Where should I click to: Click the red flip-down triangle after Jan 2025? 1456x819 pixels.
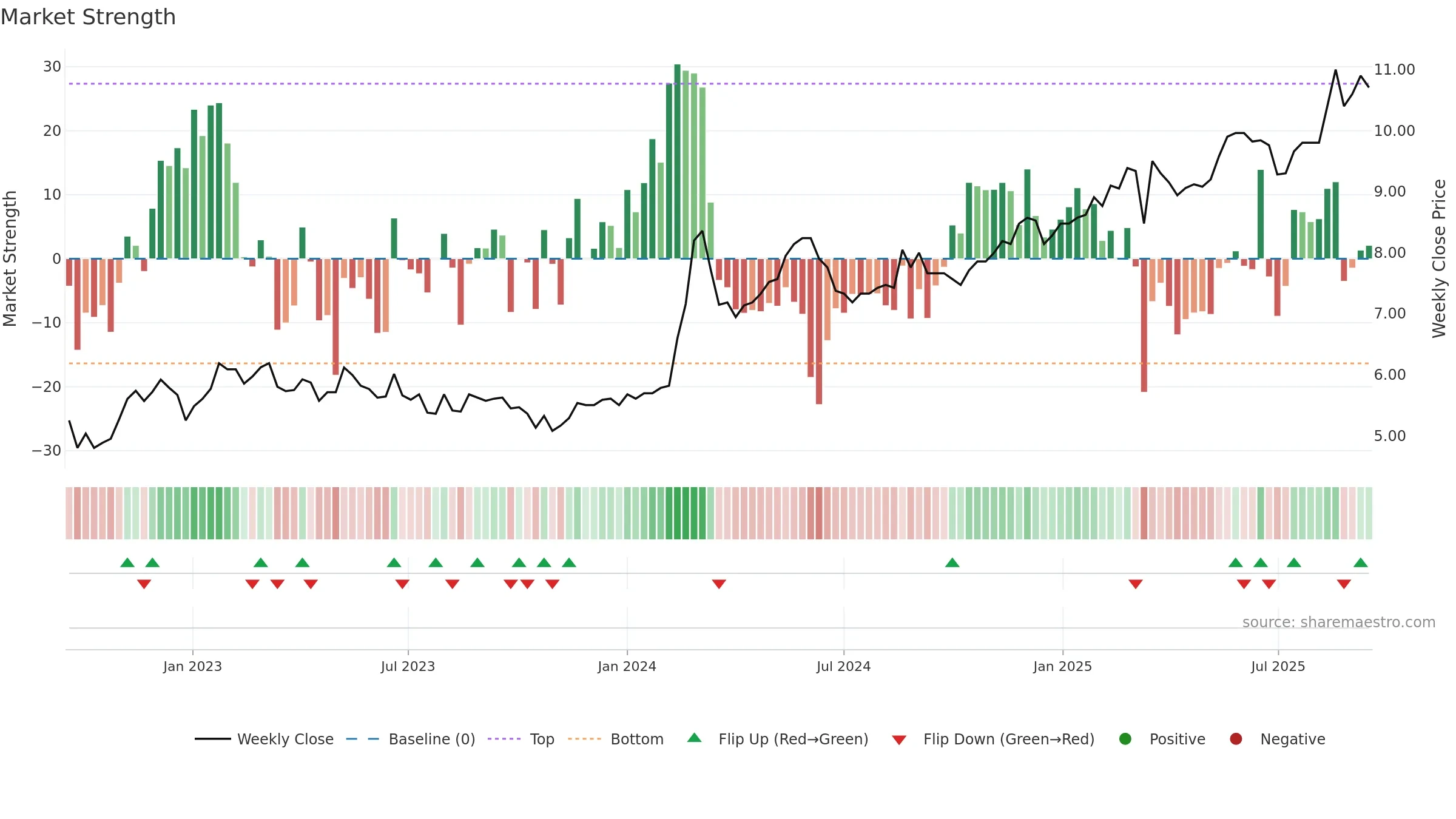click(1136, 584)
